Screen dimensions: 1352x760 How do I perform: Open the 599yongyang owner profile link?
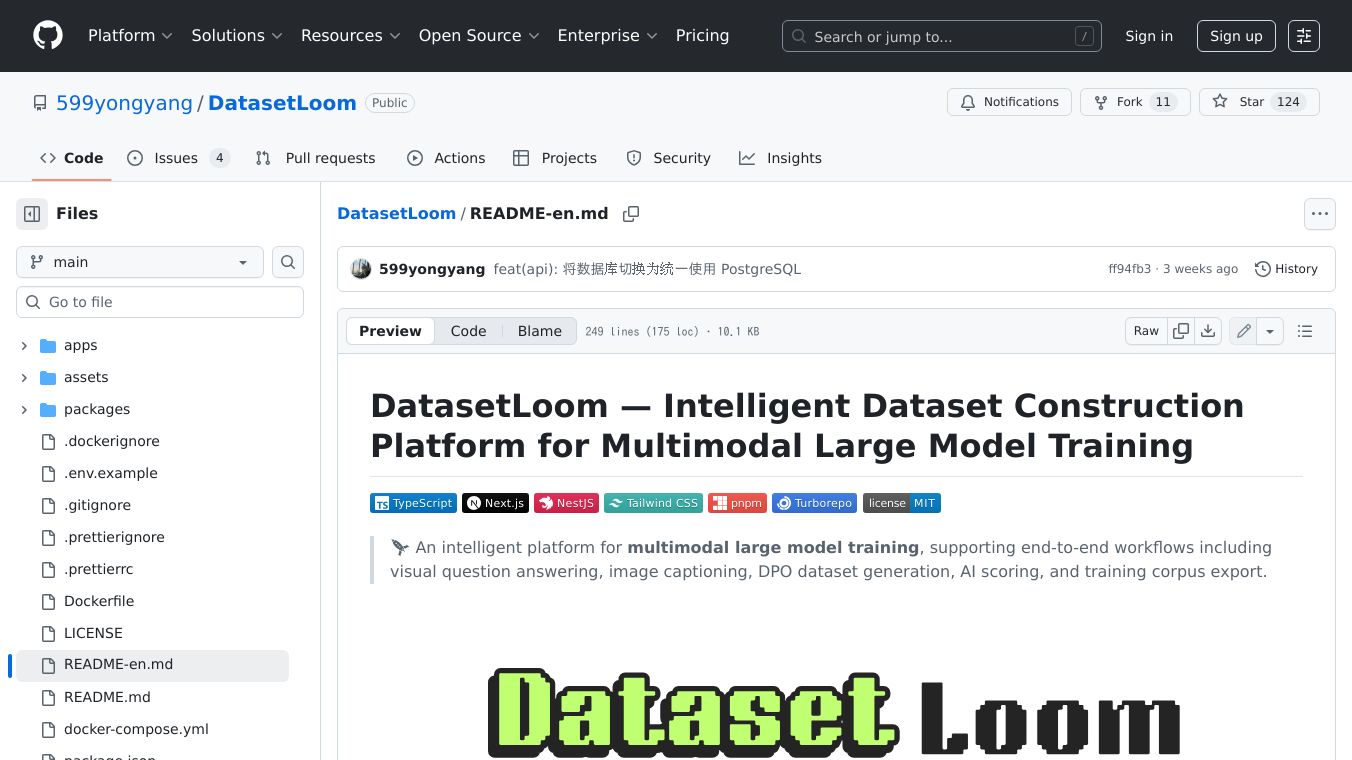[125, 103]
